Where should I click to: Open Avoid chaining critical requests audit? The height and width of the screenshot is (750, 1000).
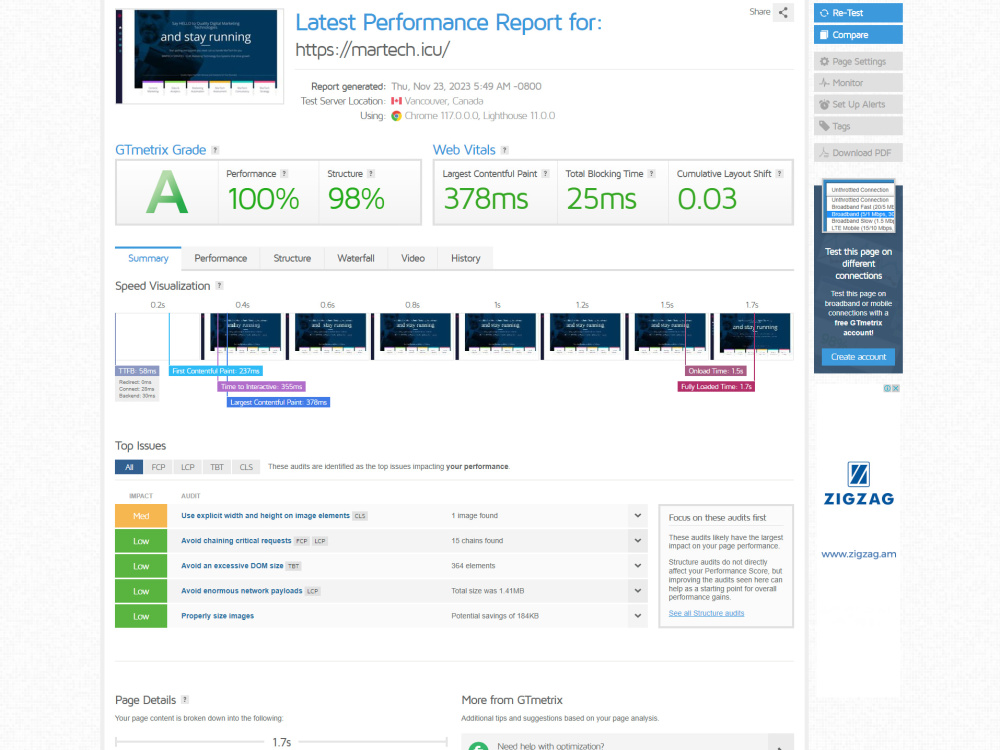236,541
